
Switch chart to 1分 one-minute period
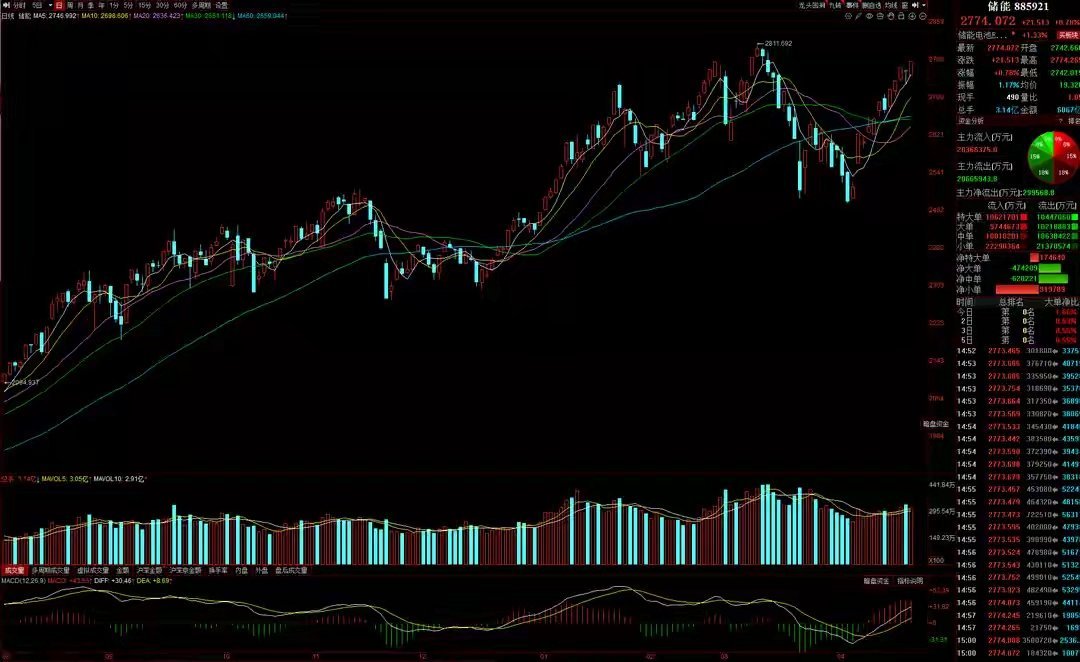(x=114, y=5)
